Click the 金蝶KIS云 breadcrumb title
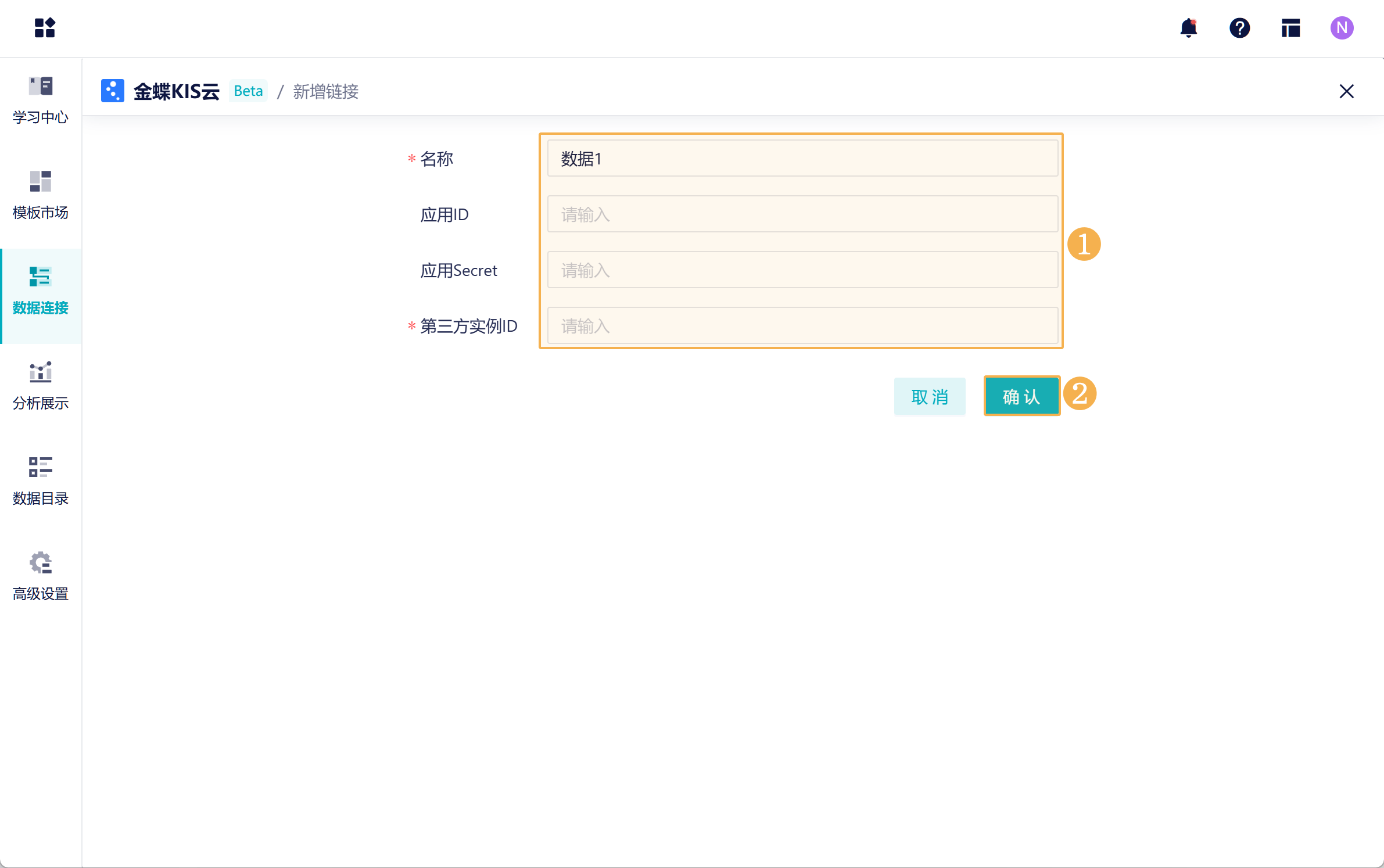Screen dimensions: 1384x868 177,91
